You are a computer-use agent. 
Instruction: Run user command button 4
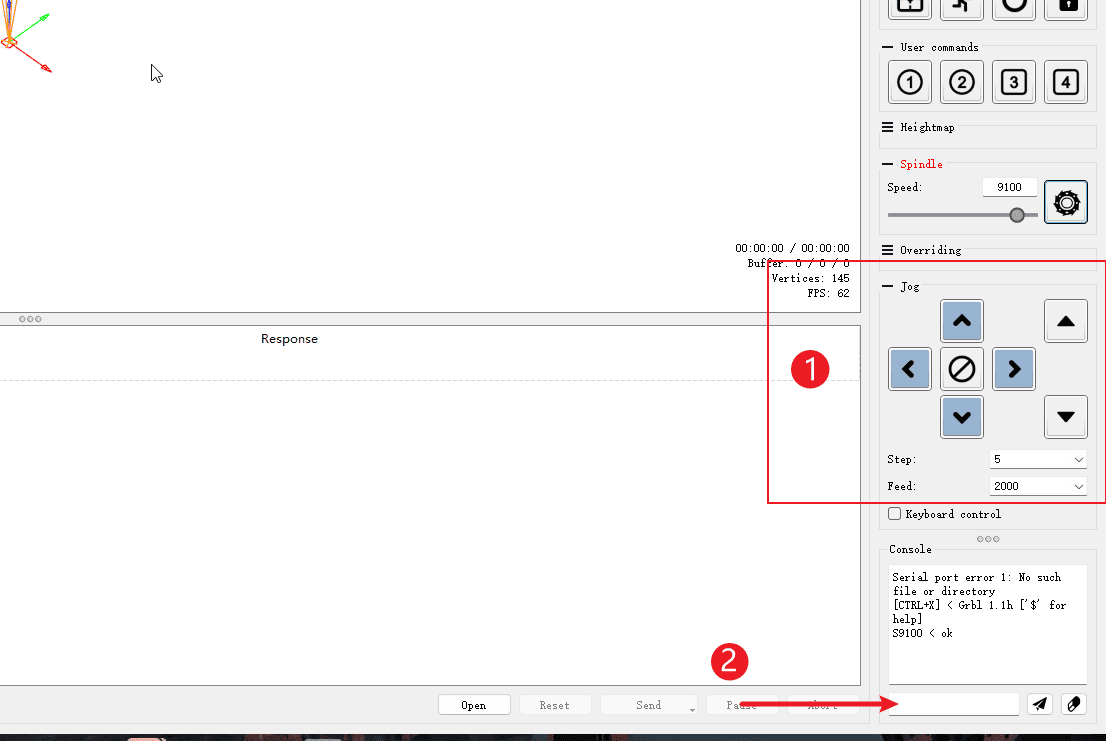point(1066,82)
